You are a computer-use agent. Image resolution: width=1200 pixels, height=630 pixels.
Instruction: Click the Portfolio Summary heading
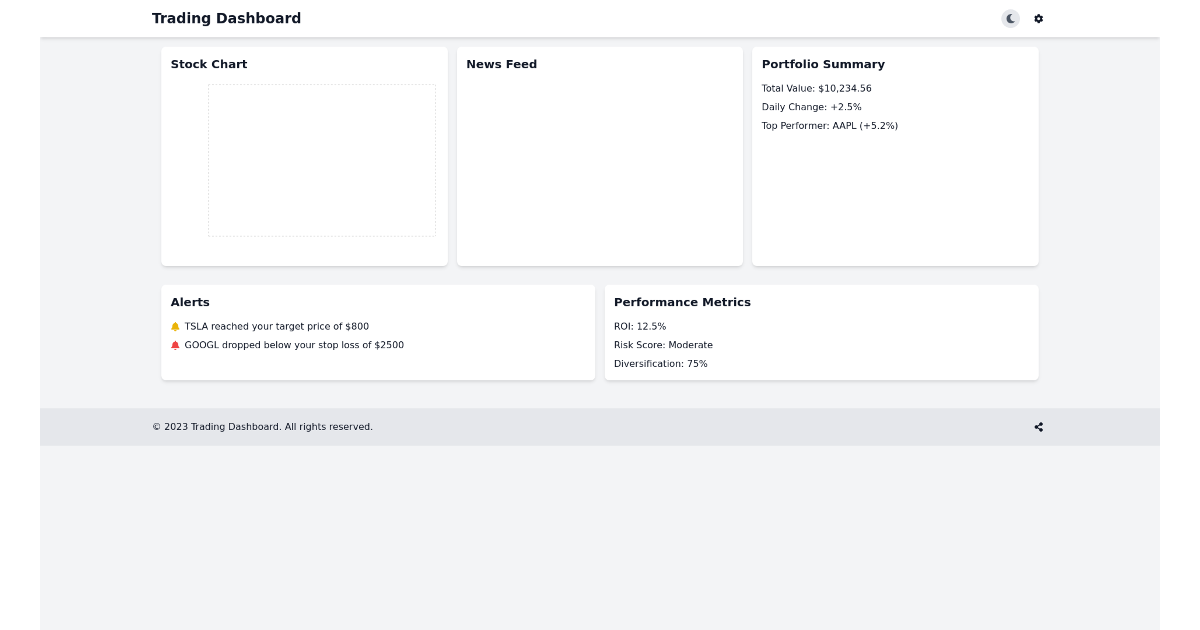pos(823,64)
